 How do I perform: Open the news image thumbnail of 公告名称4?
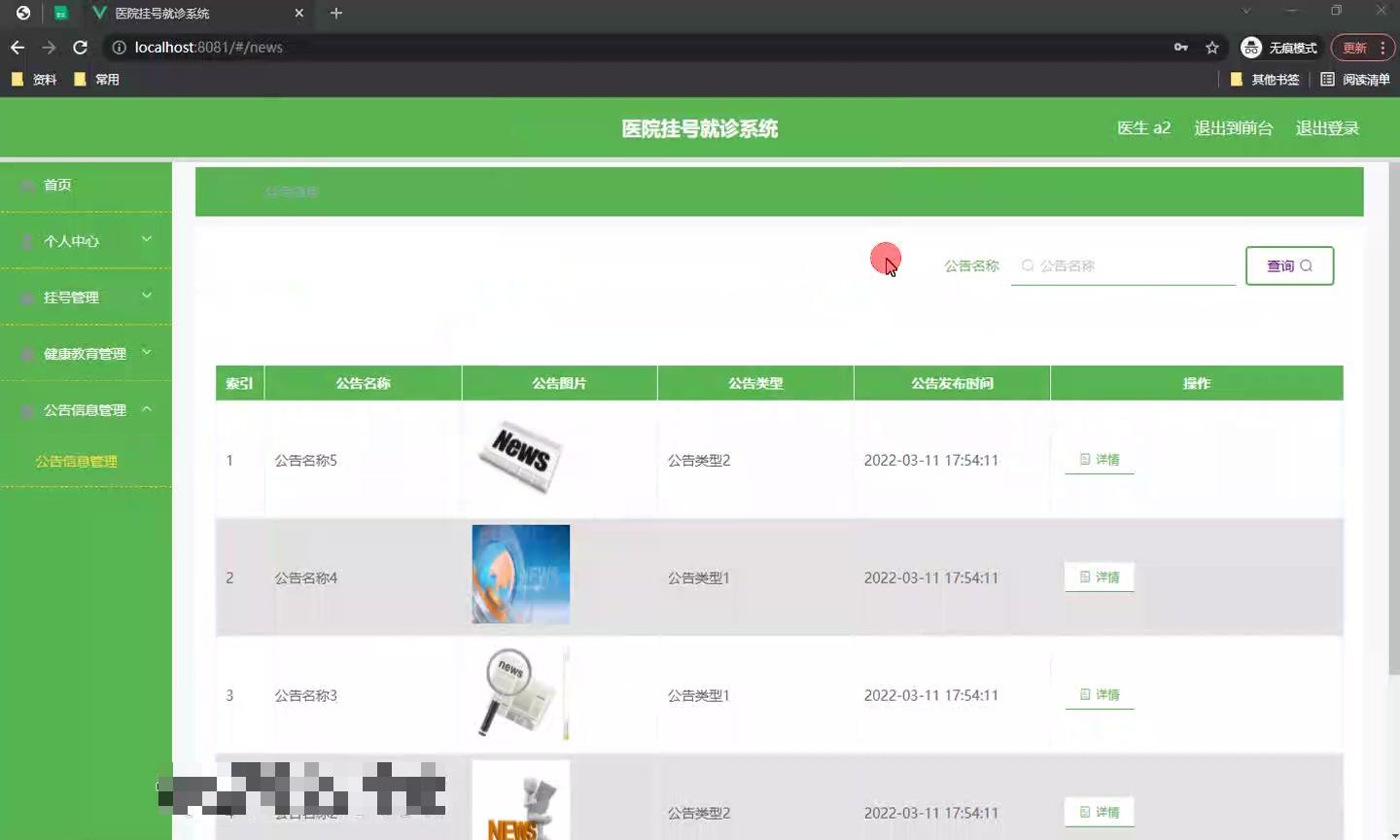click(520, 575)
